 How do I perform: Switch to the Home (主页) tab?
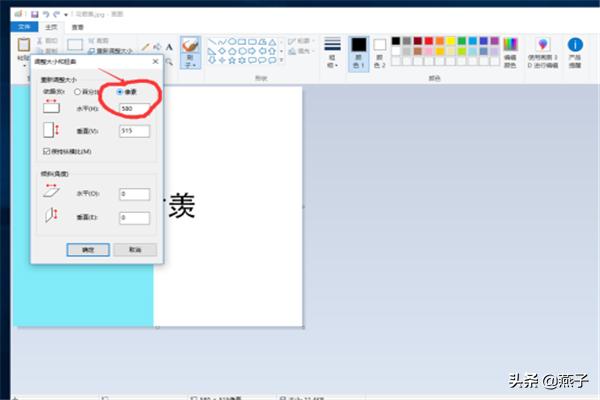coord(51,27)
